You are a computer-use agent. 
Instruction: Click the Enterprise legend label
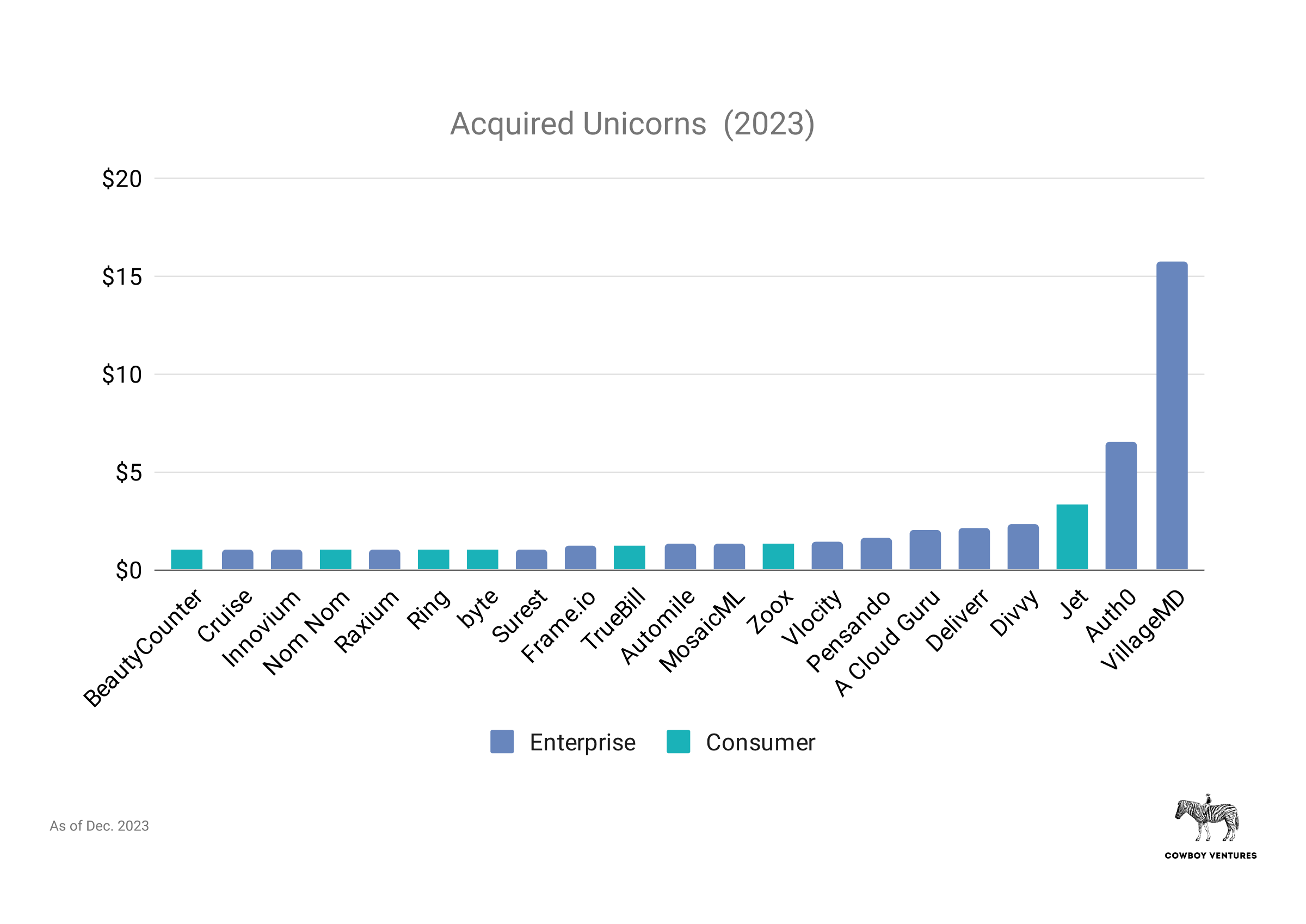point(582,742)
